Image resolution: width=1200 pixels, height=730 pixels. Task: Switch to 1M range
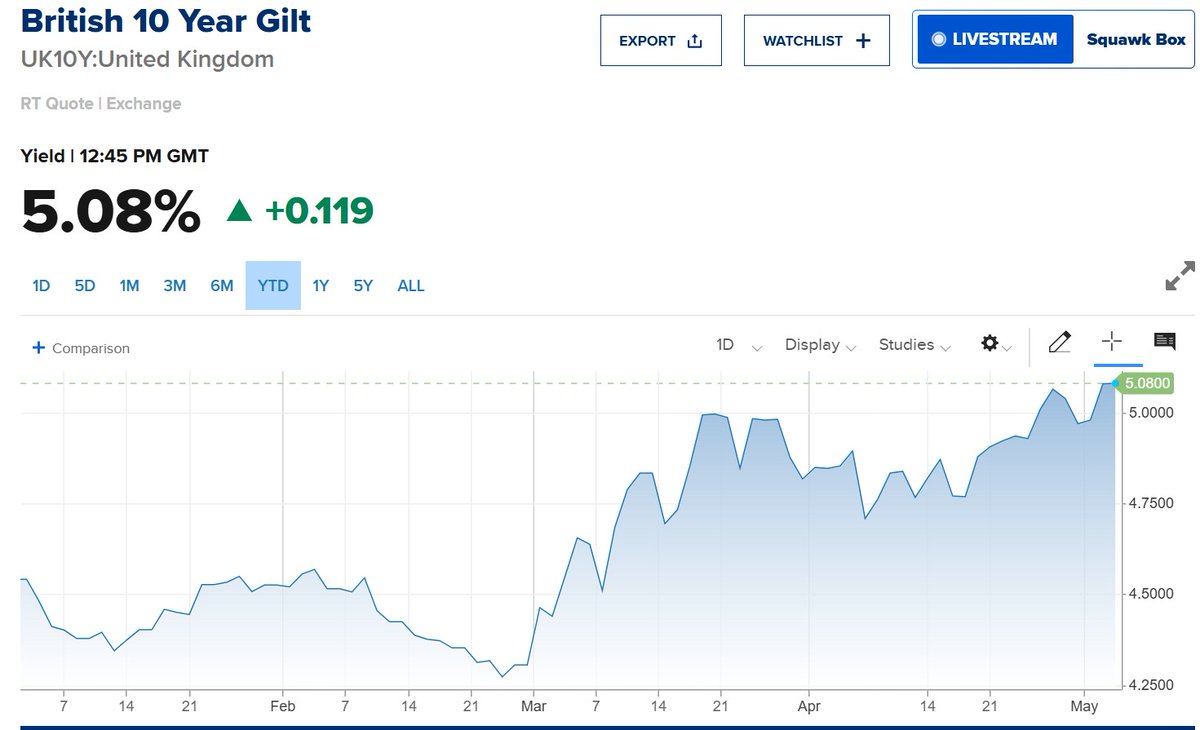(x=129, y=285)
